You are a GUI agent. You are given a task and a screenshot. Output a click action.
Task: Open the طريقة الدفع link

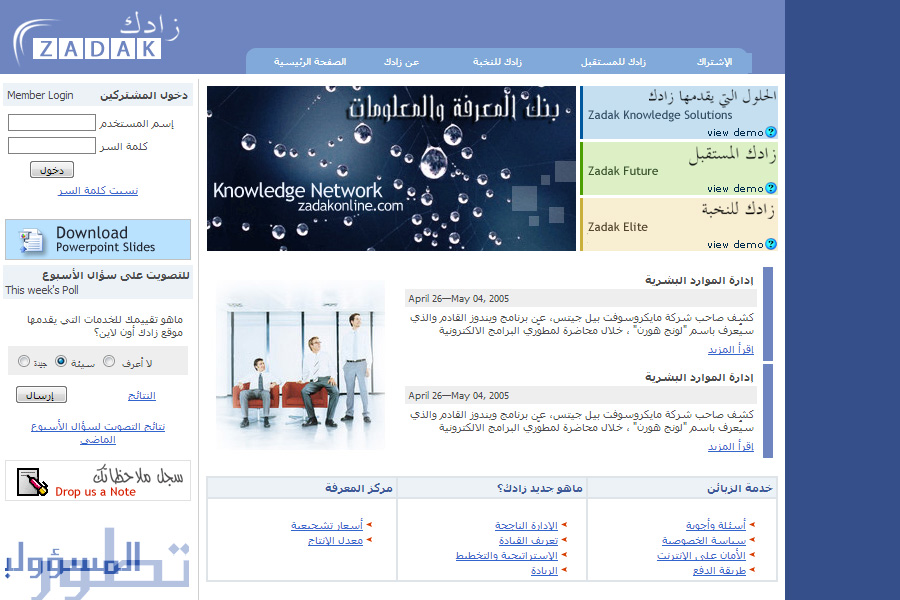pyautogui.click(x=719, y=570)
